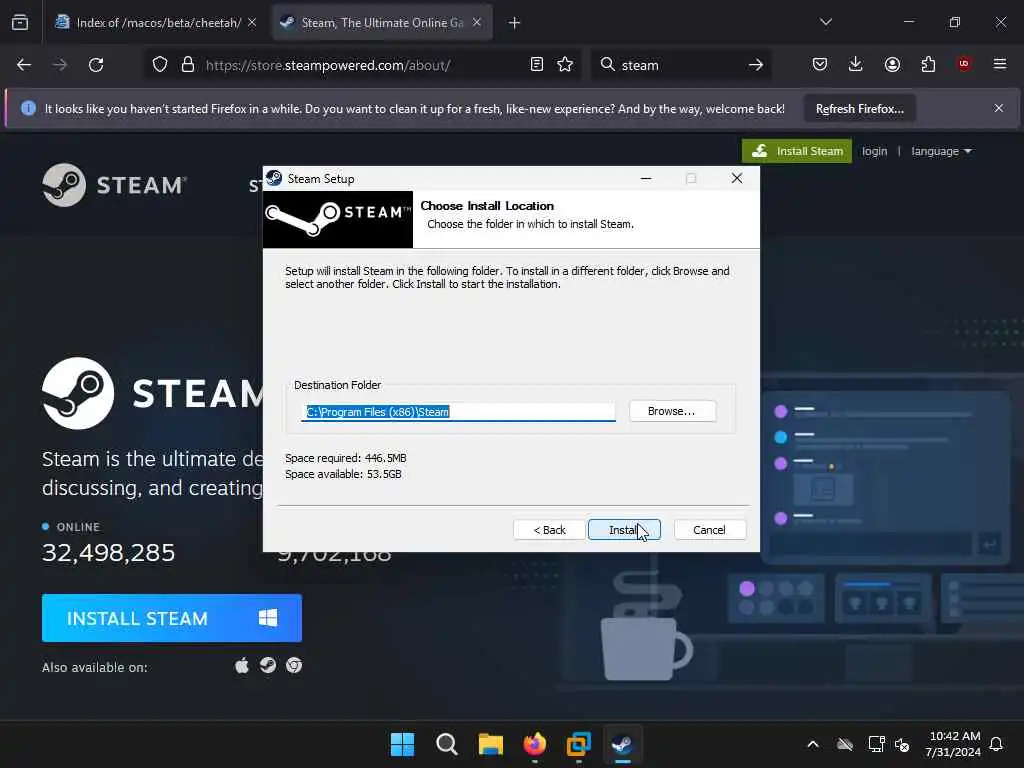This screenshot has height=768, width=1024.
Task: Click the tracking protection shield icon
Action: coord(160,65)
